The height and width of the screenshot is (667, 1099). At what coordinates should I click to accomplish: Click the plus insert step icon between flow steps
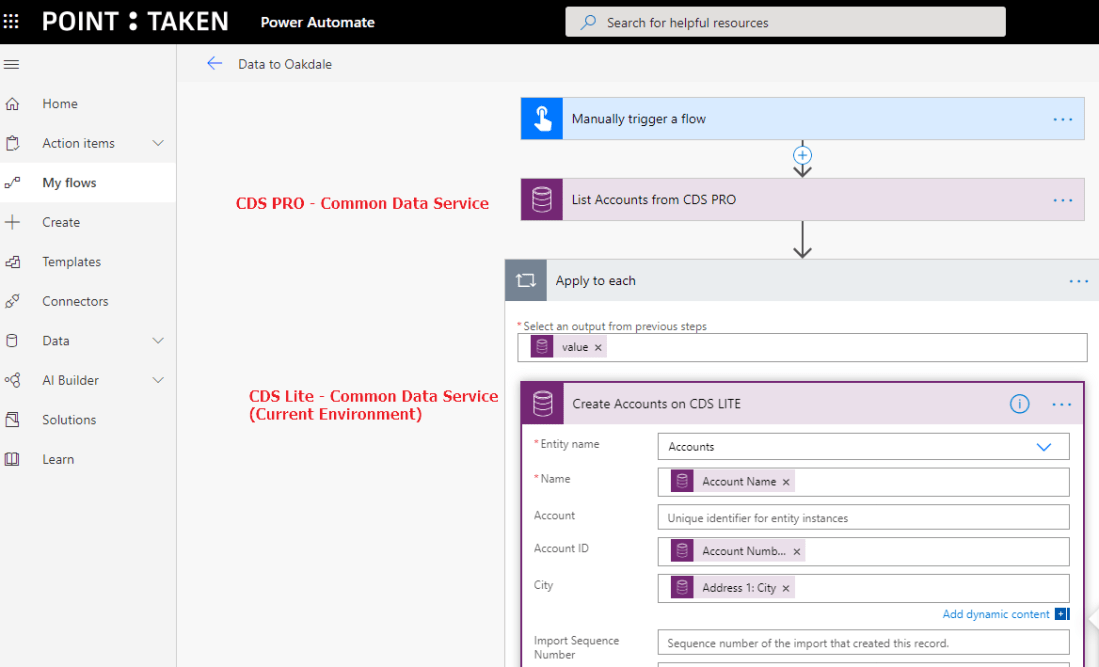pos(802,155)
